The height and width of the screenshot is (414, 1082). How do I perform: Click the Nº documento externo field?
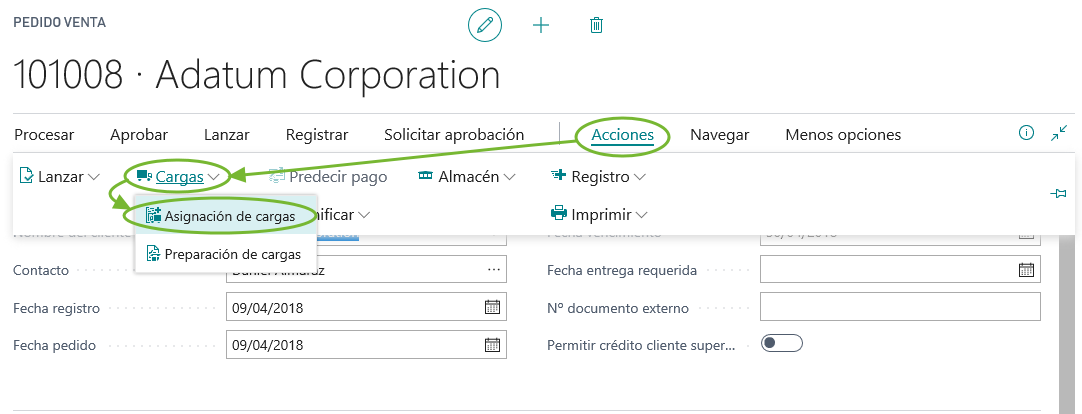(901, 307)
